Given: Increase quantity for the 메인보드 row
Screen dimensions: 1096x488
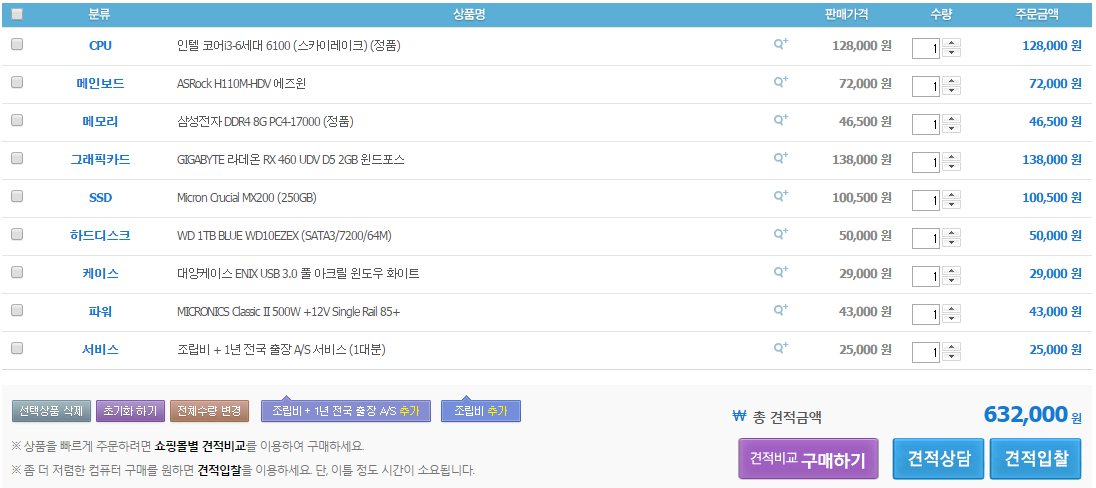Looking at the screenshot, I should (x=951, y=80).
